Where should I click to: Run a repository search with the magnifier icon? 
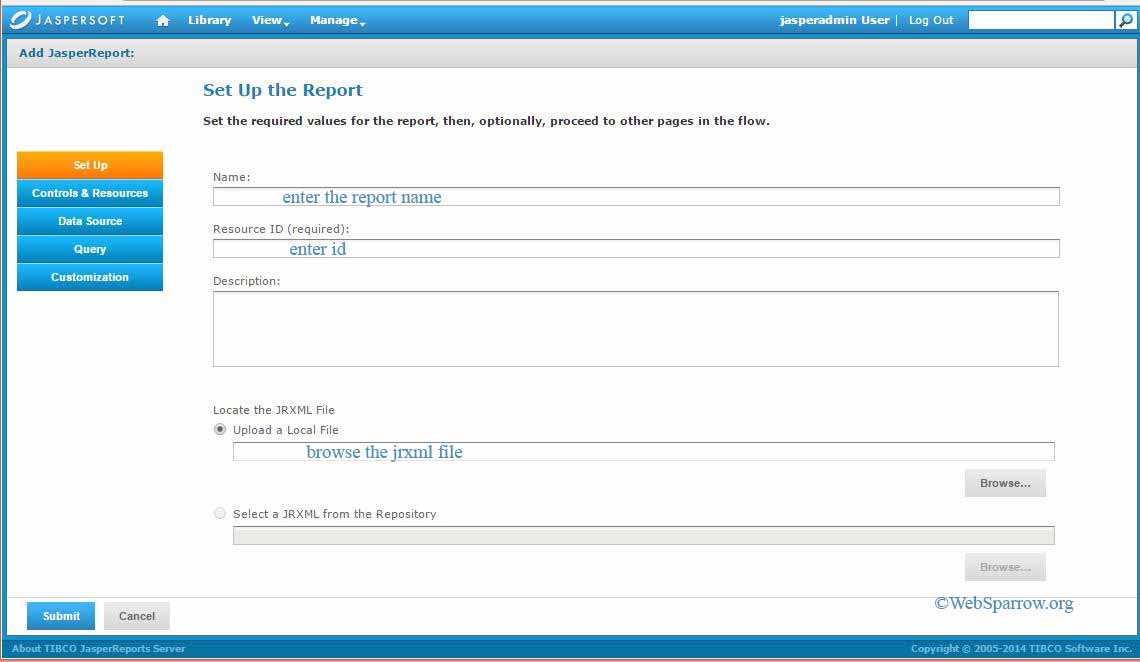tap(1125, 19)
